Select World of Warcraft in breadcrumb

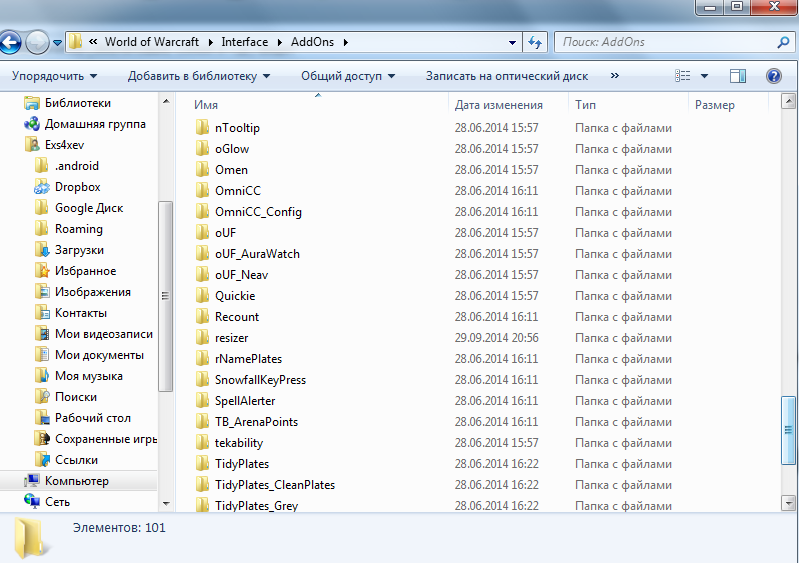[x=152, y=42]
